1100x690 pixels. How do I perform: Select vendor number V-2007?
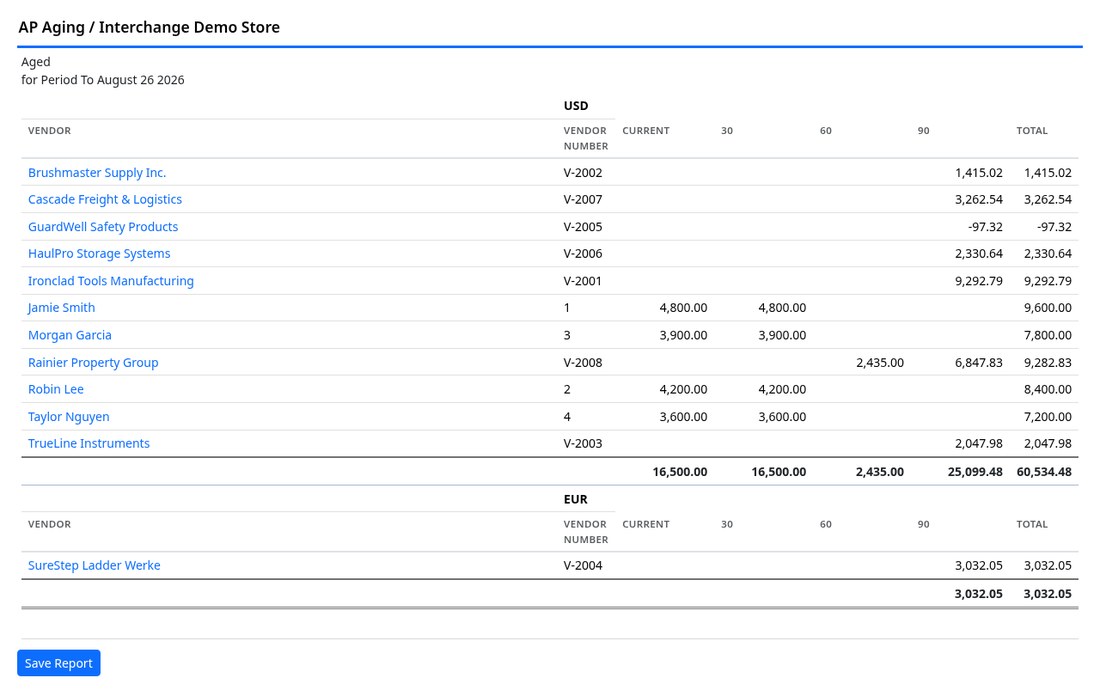583,199
